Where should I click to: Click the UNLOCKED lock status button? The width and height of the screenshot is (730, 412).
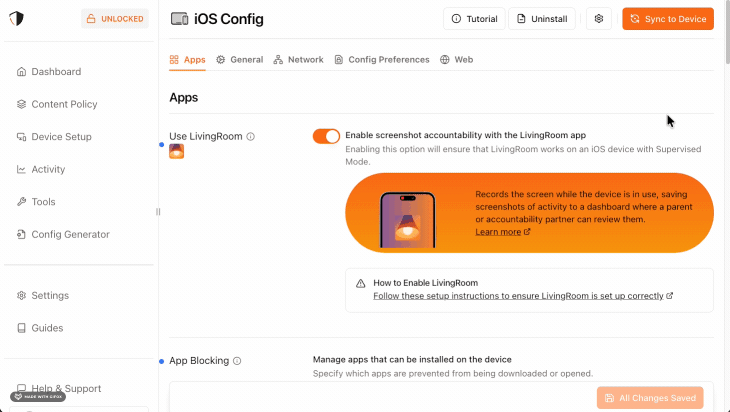point(115,19)
